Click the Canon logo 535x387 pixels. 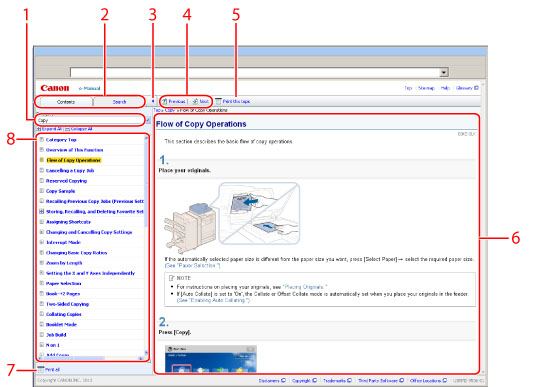[x=55, y=88]
